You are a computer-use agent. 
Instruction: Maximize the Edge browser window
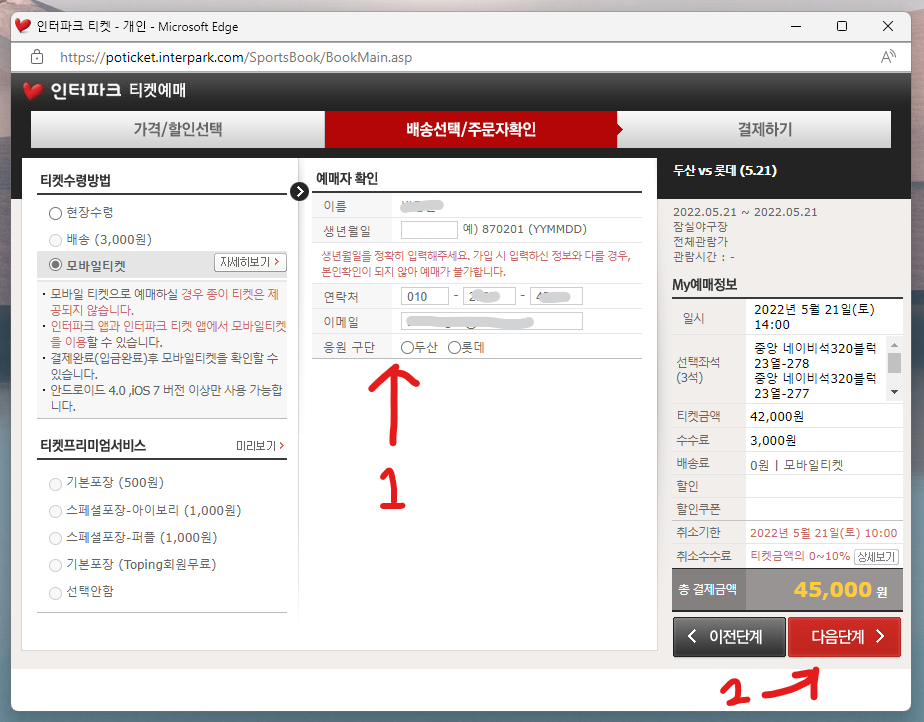coord(842,27)
